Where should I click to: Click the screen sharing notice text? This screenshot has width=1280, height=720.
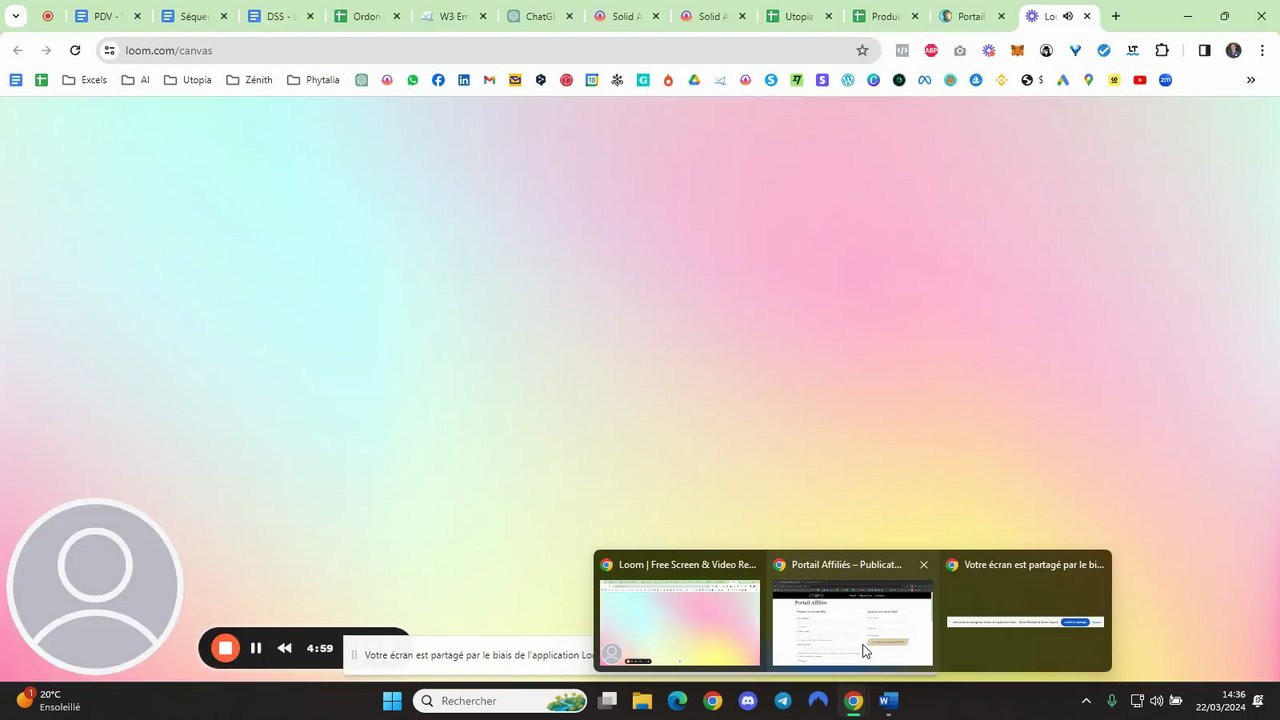[x=480, y=655]
